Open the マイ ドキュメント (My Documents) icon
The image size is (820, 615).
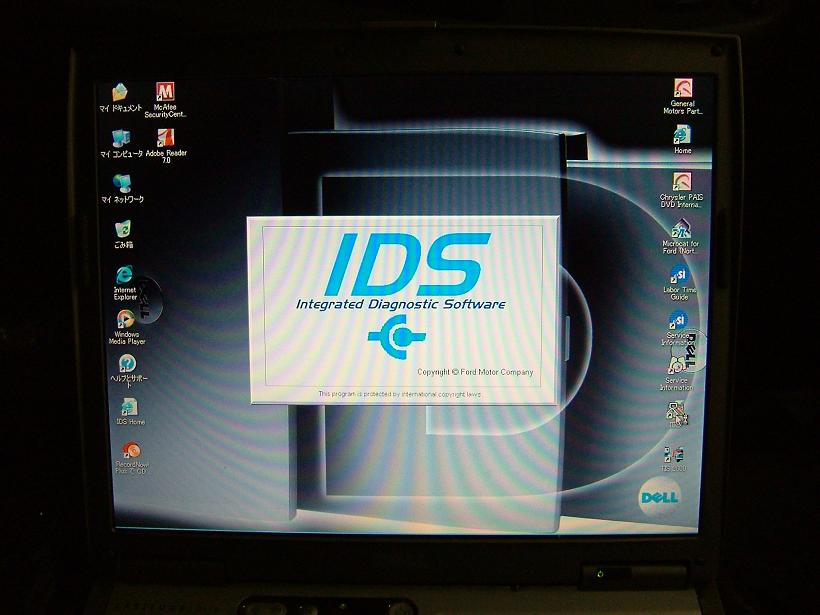click(x=120, y=97)
